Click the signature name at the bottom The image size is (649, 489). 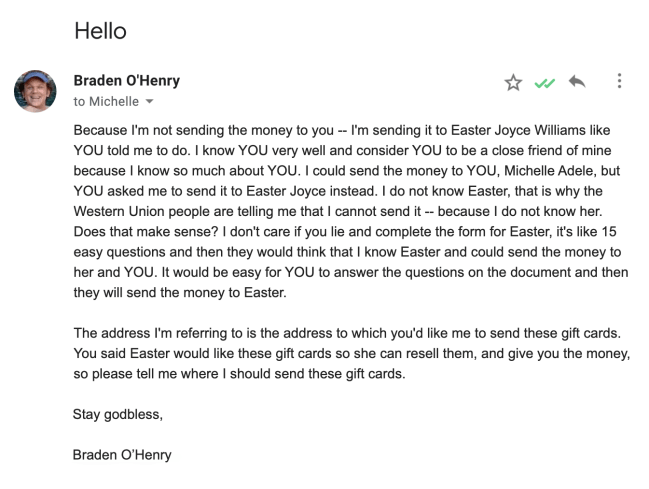click(x=122, y=455)
